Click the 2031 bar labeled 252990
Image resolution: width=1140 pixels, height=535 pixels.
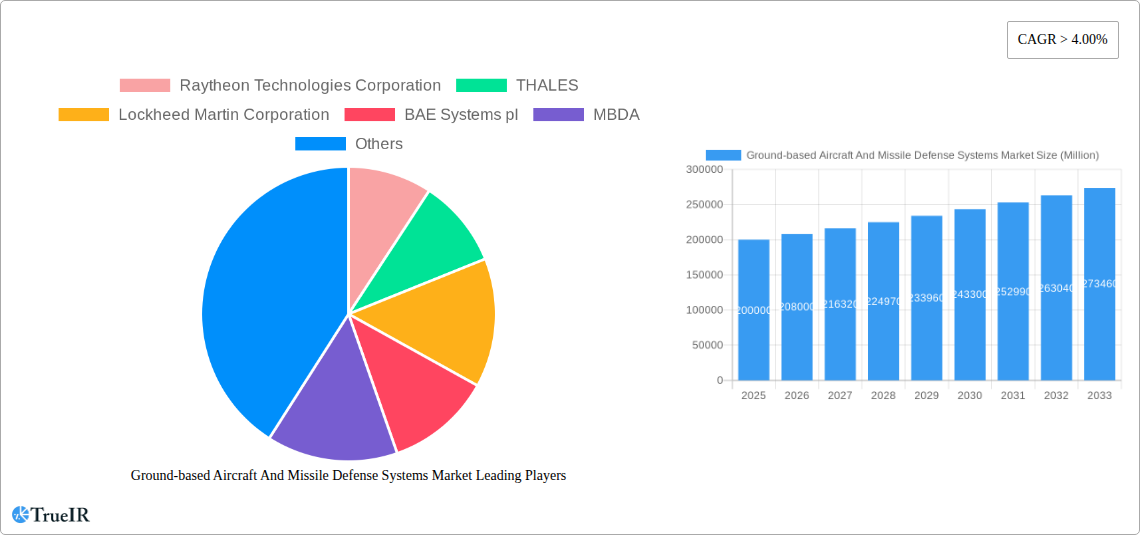pos(1013,291)
